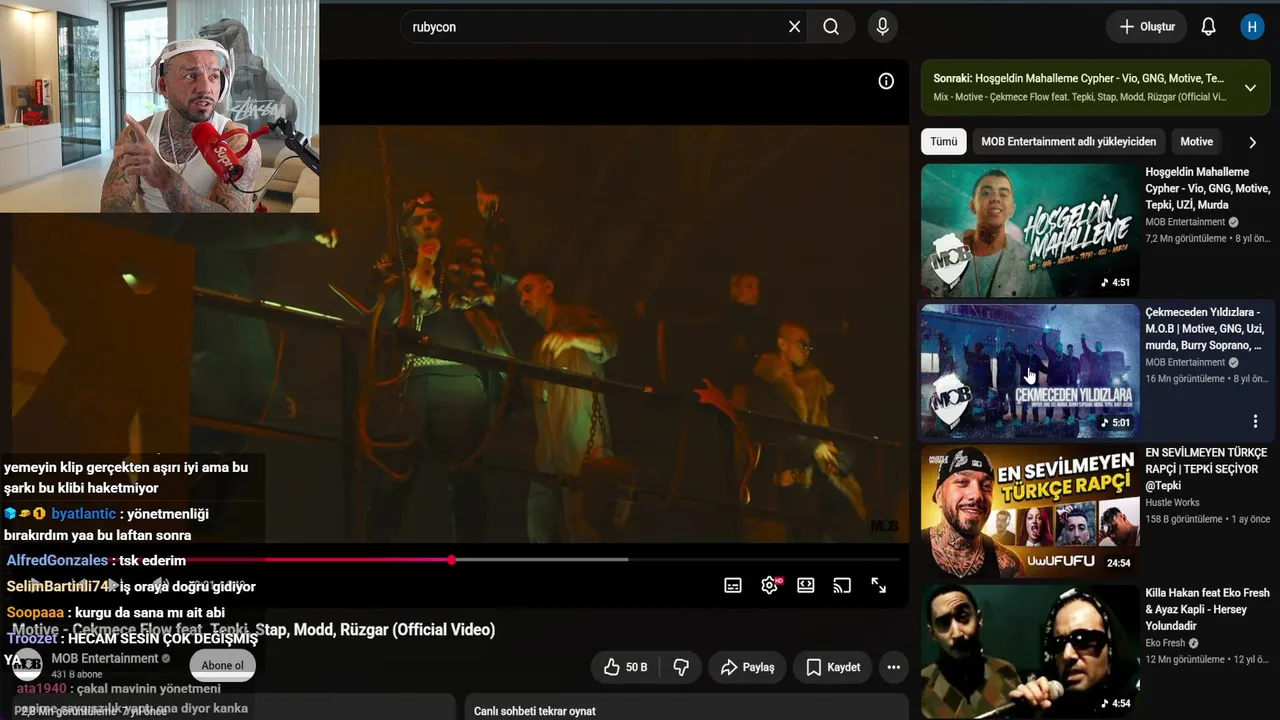Open the player settings gear
The image size is (1280, 720).
pos(769,586)
